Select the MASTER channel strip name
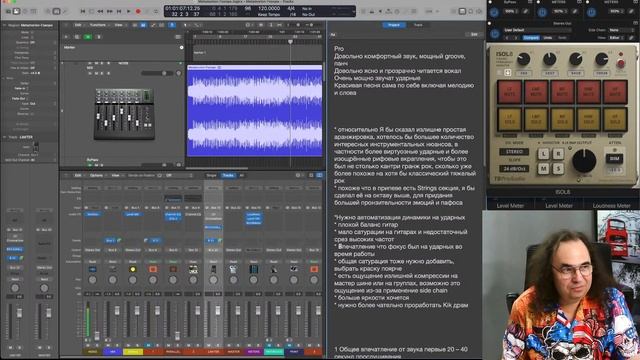The image size is (640, 360). pyautogui.click(x=233, y=351)
